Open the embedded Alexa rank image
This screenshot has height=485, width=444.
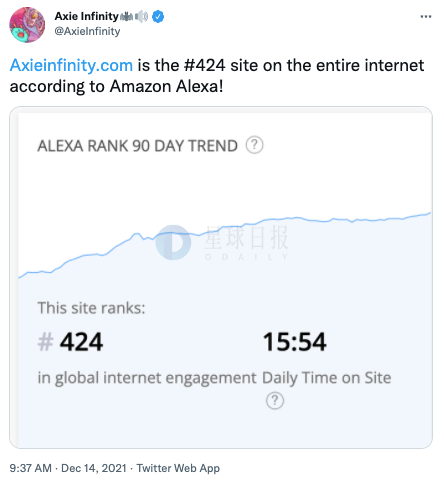click(x=221, y=277)
